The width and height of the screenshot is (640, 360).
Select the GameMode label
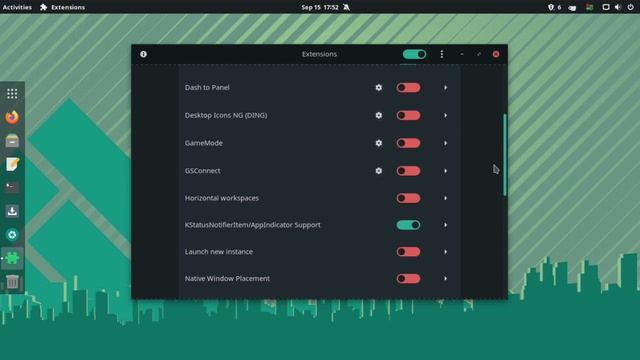204,143
